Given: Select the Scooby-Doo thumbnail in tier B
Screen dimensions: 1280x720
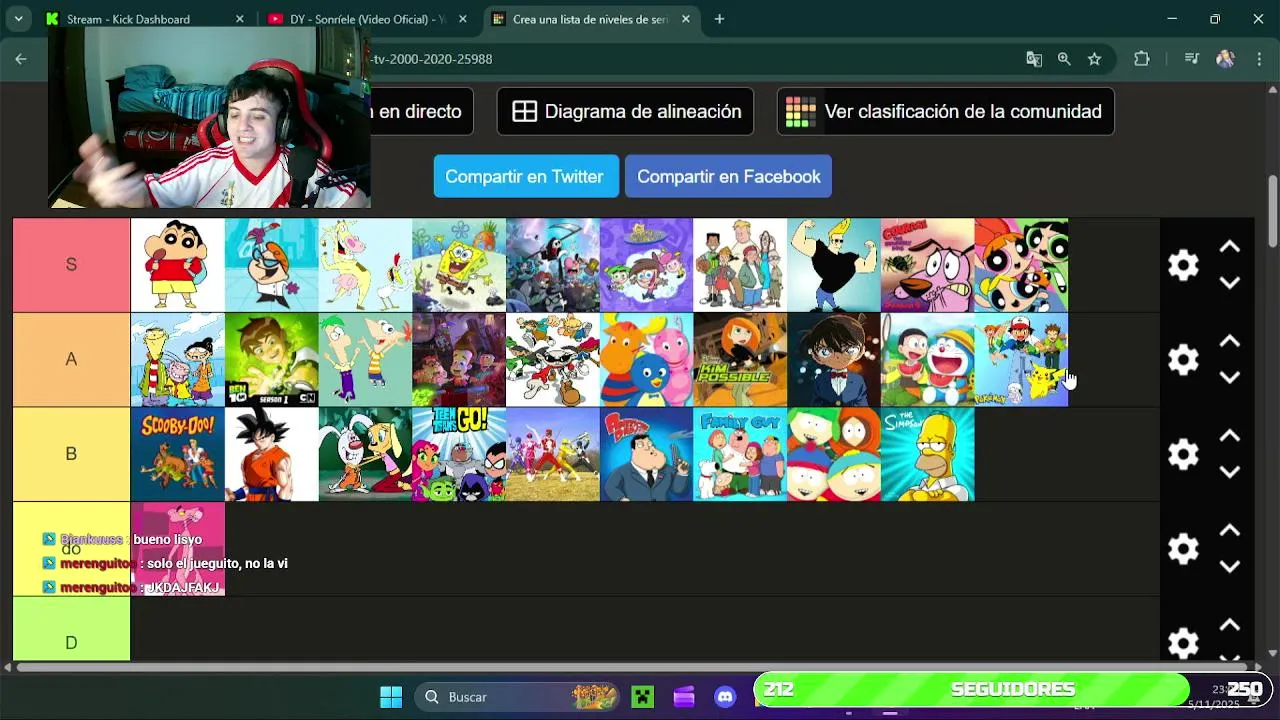Looking at the screenshot, I should tap(178, 454).
